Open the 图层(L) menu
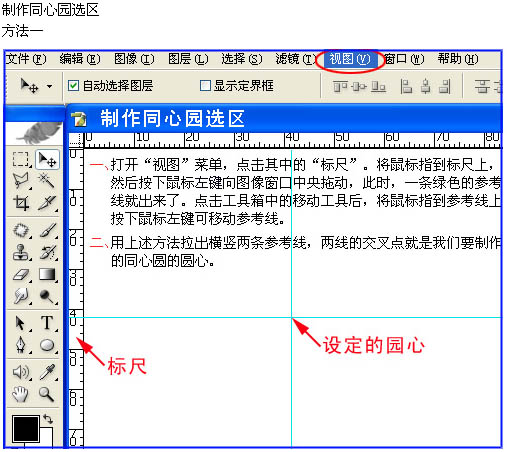The image size is (507, 452). (x=188, y=59)
